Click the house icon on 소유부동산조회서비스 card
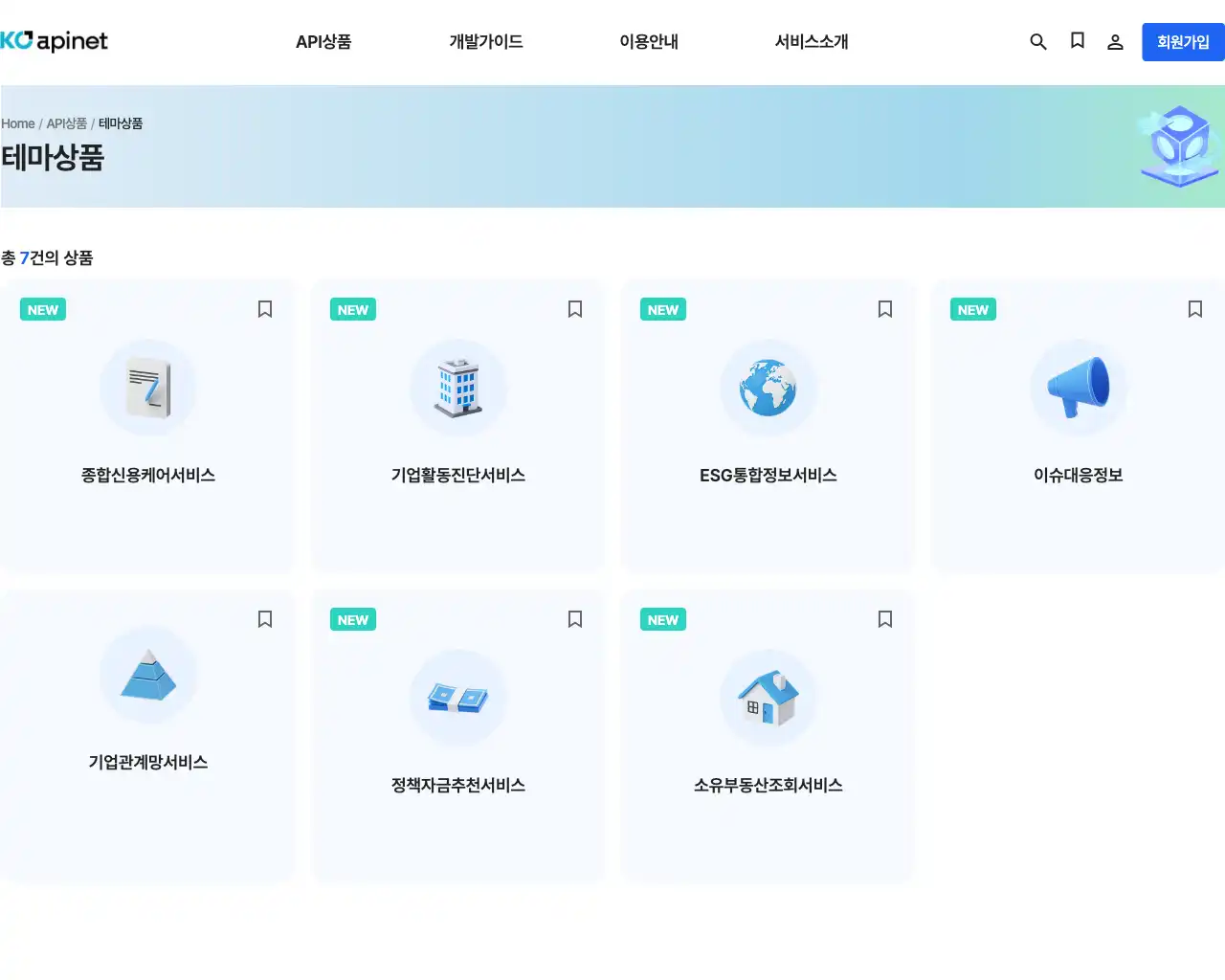 [x=768, y=698]
